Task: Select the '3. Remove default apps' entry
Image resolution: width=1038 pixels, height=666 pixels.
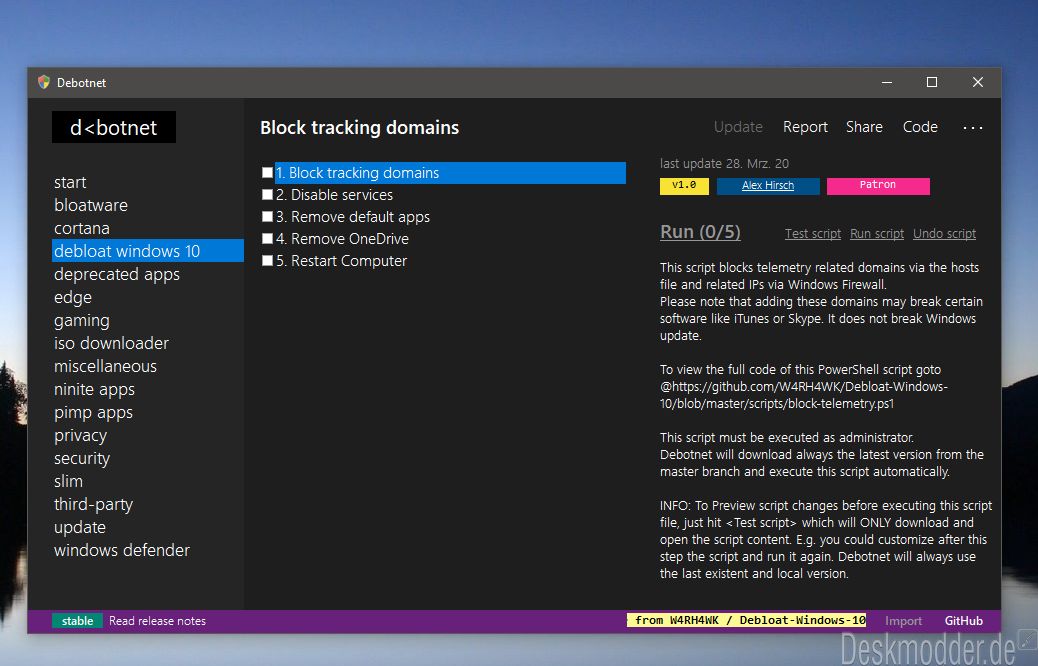Action: coord(353,216)
